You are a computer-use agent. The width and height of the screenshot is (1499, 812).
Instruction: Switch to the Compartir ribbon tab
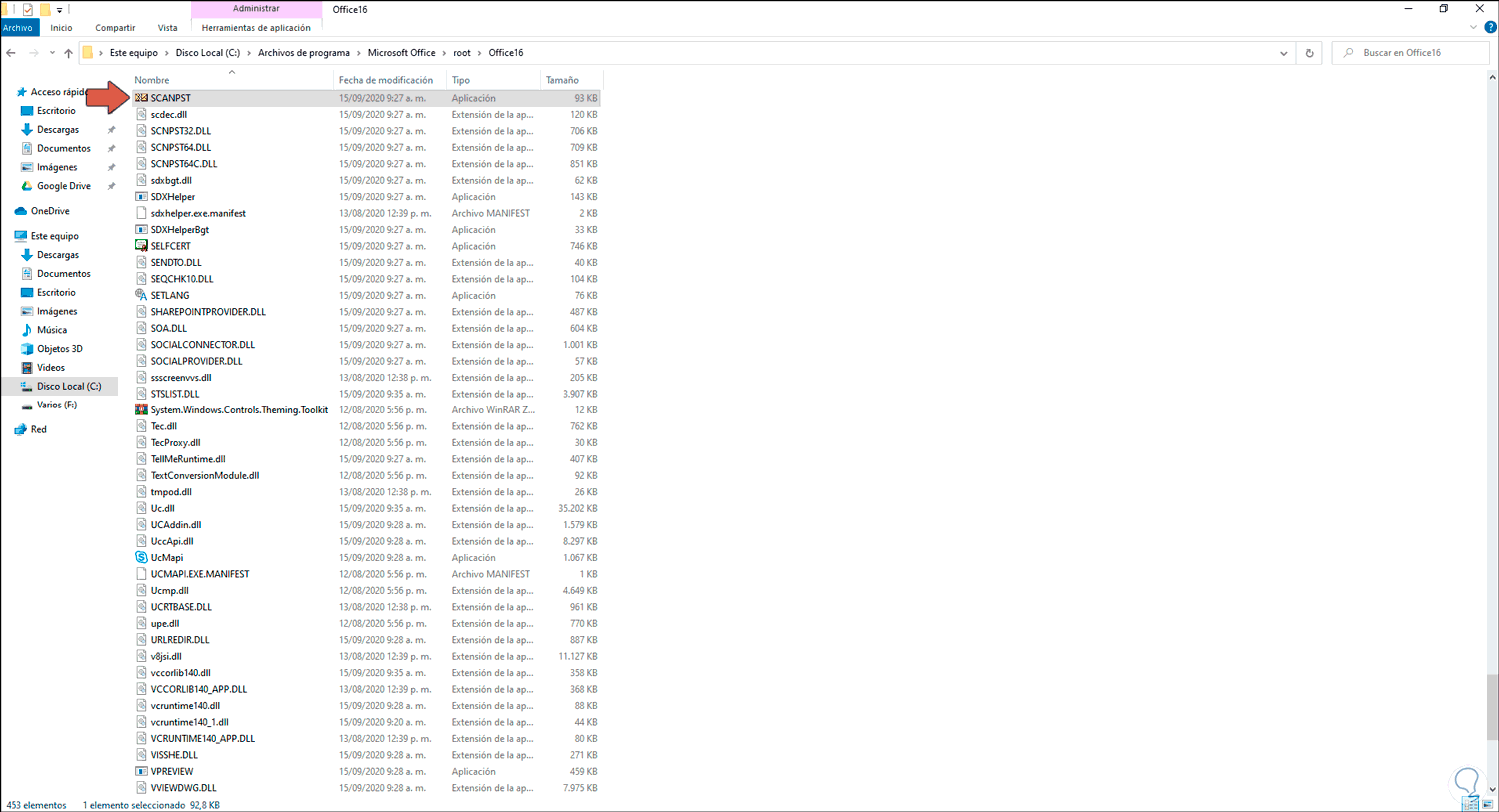(x=115, y=28)
